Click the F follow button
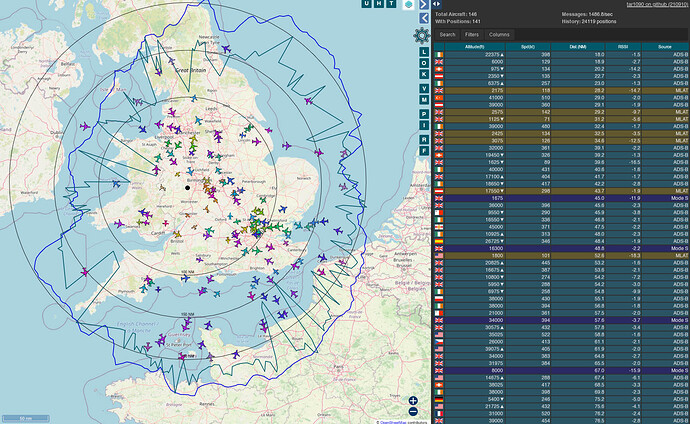This screenshot has height=424, width=690. (x=423, y=150)
